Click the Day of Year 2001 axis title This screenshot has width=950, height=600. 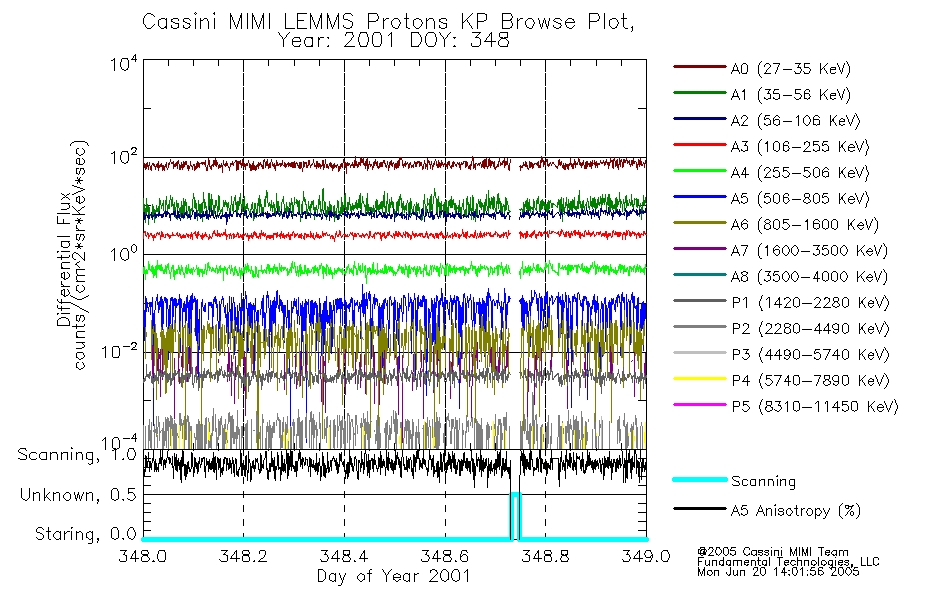tap(394, 576)
